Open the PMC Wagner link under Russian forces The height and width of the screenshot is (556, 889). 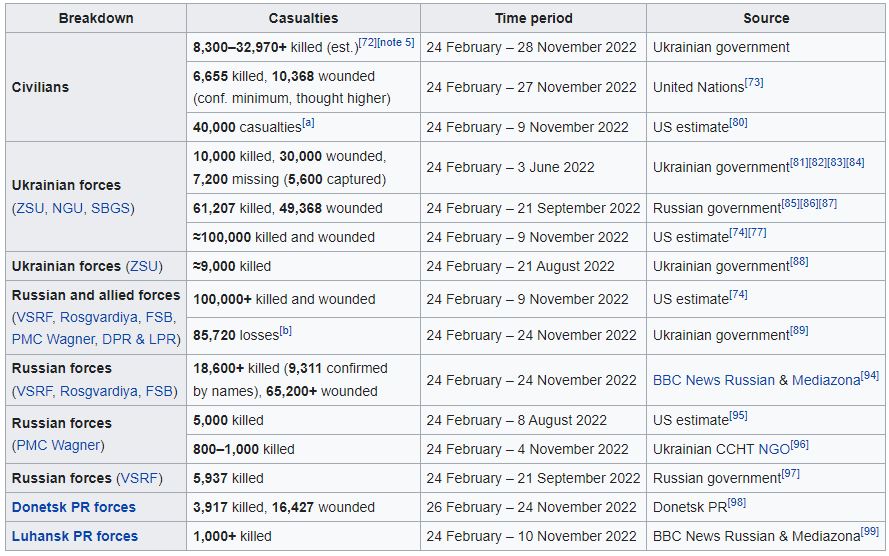[x=58, y=445]
